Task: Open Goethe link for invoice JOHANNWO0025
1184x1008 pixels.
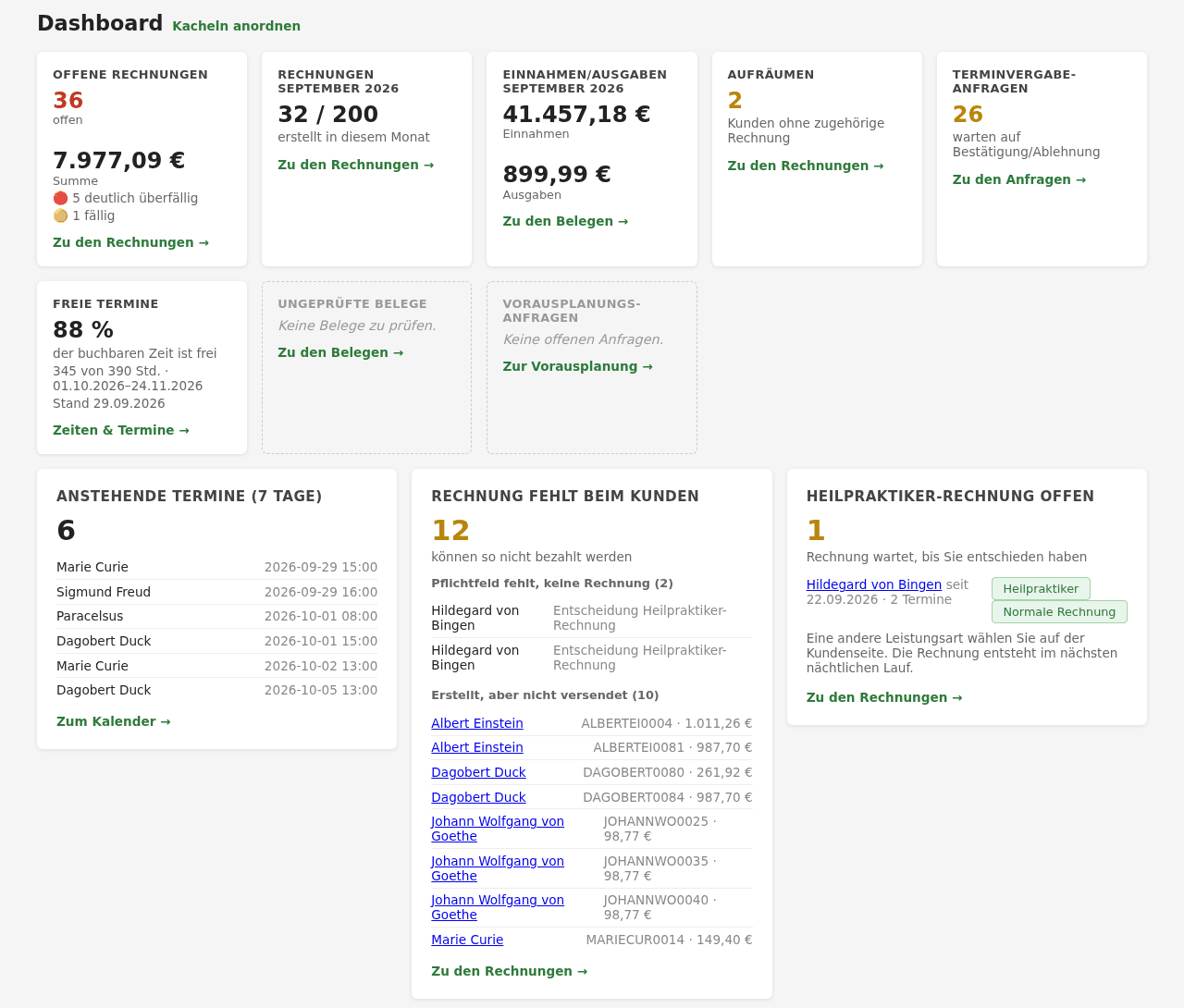Action: 498,829
